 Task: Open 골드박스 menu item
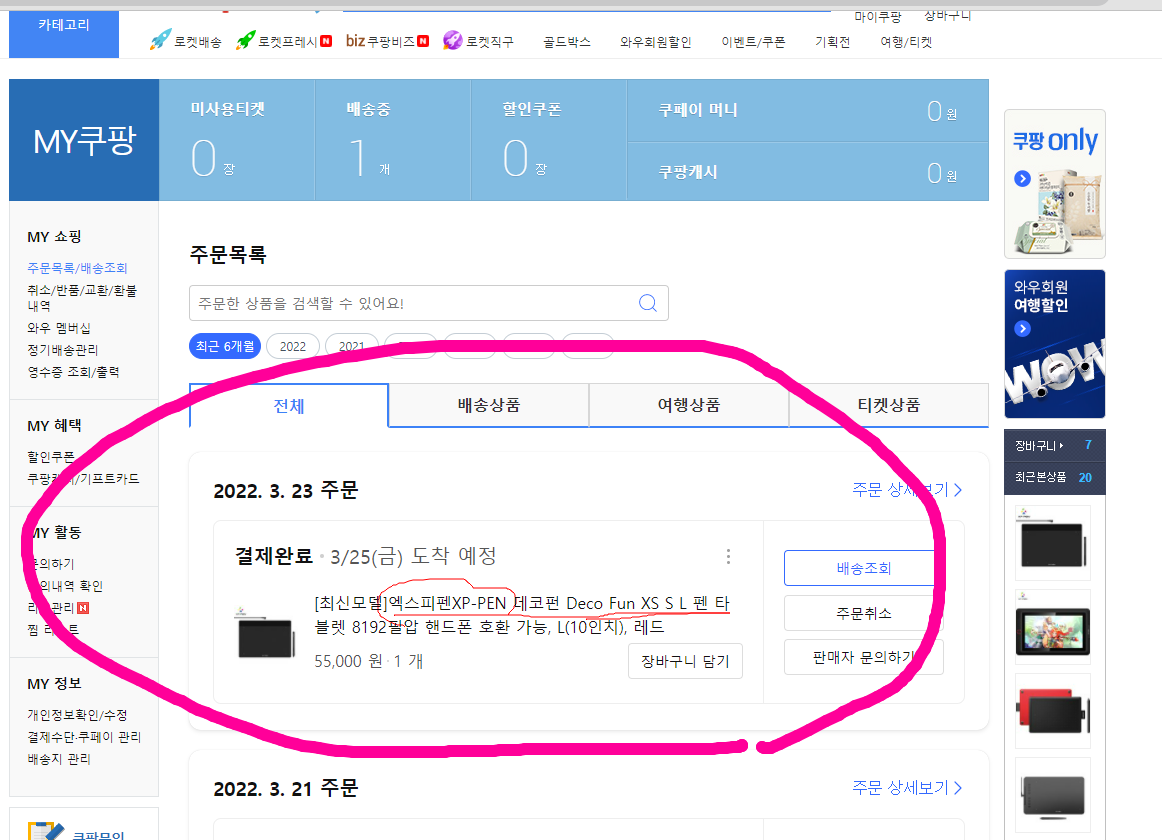coord(567,42)
